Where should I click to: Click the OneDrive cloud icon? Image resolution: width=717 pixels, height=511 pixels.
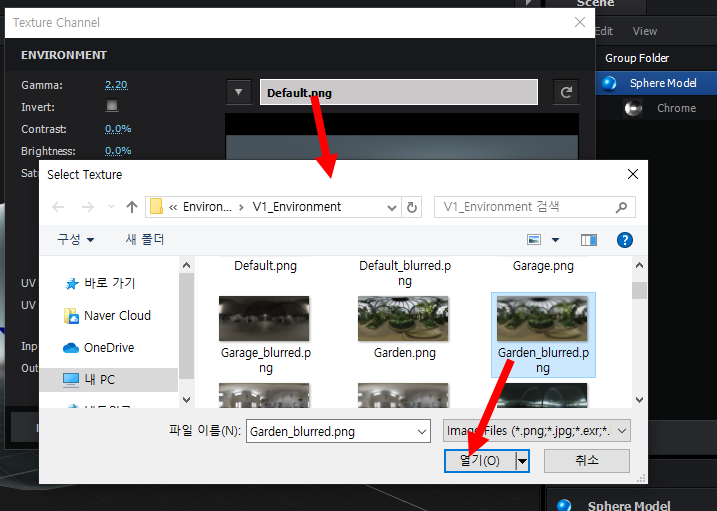(71, 348)
